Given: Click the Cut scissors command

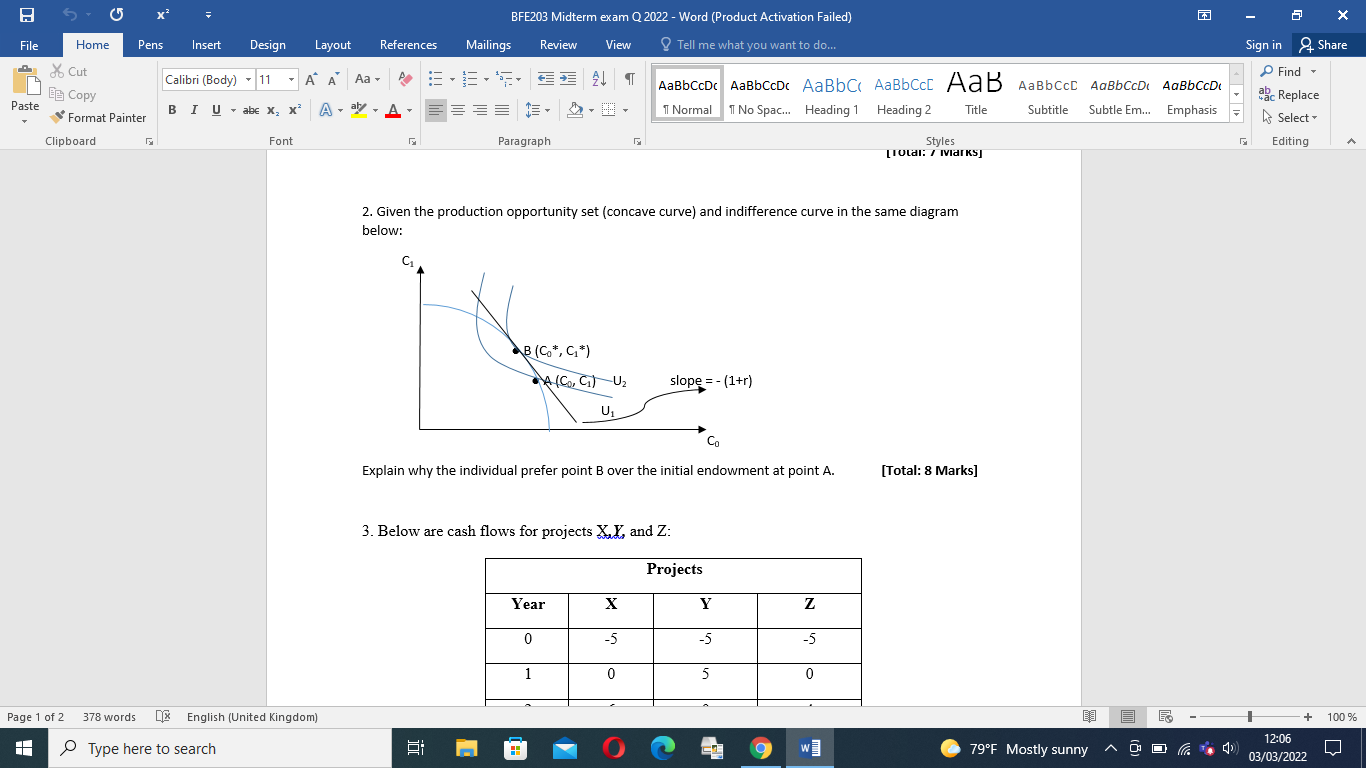Looking at the screenshot, I should (x=68, y=72).
